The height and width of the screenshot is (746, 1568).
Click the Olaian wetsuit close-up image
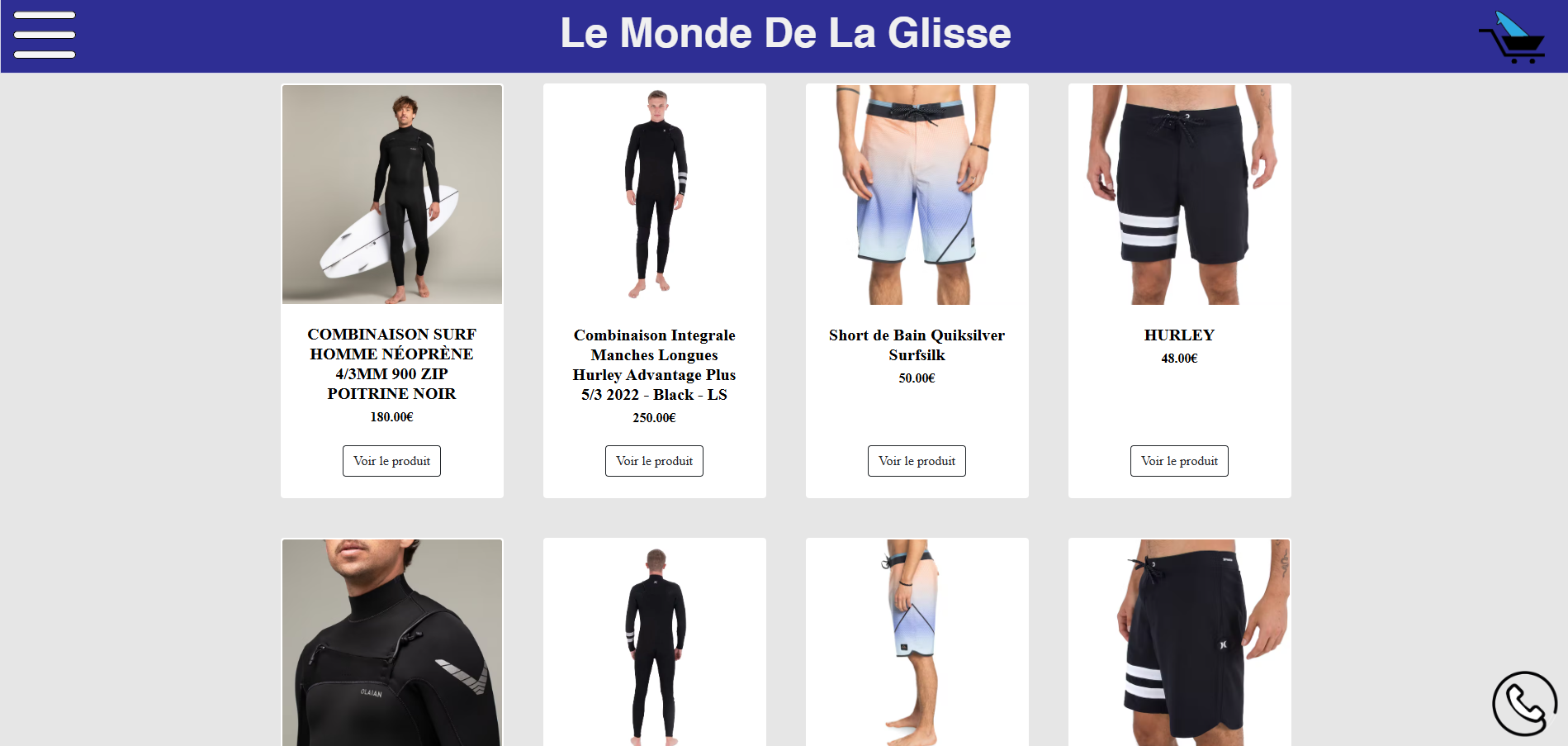(392, 643)
